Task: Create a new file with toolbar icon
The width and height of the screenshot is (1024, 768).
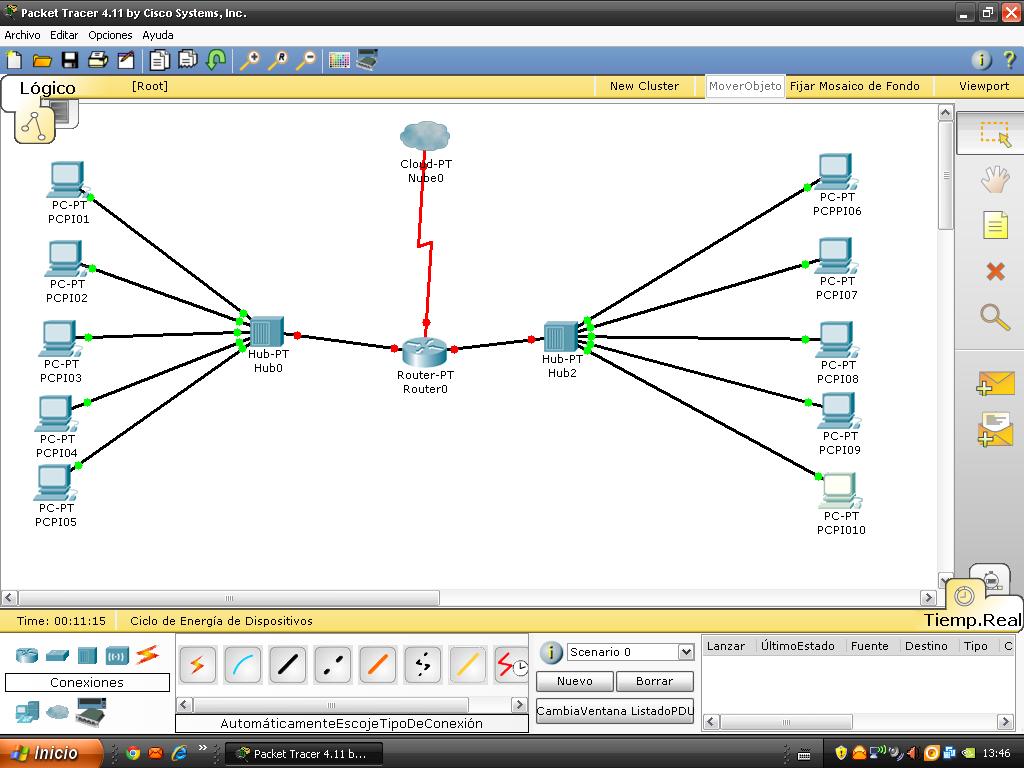Action: (x=14, y=60)
